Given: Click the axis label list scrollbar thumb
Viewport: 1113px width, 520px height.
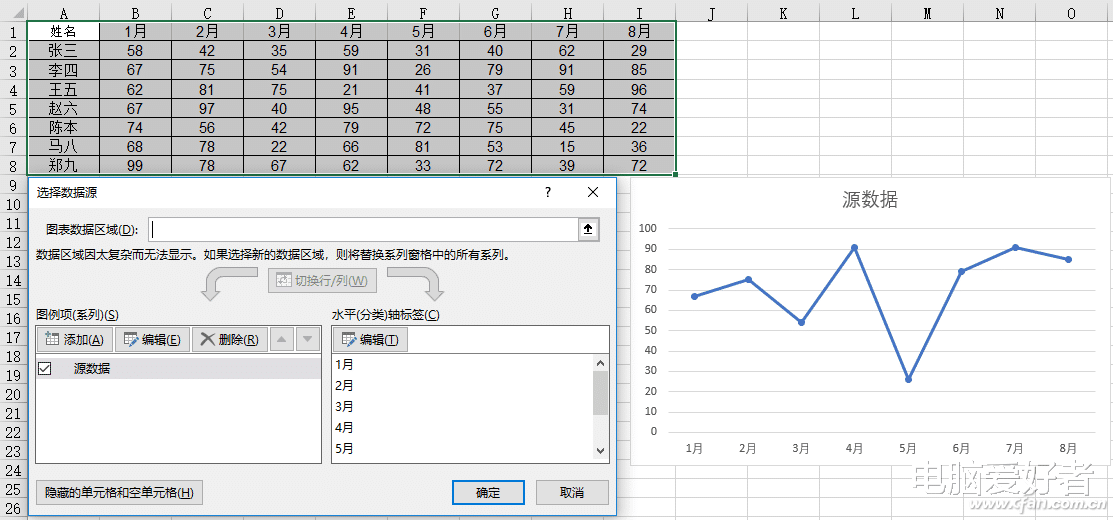Looking at the screenshot, I should coord(601,393).
